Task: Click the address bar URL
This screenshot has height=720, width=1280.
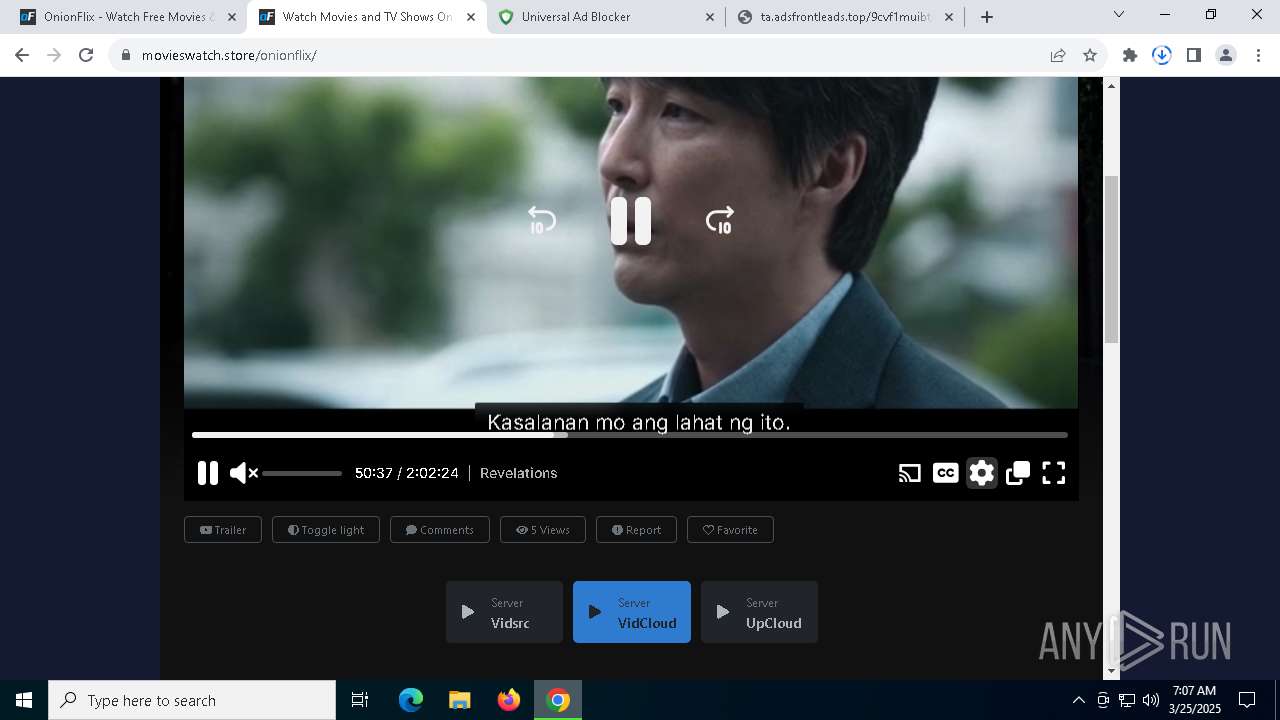Action: click(x=229, y=55)
